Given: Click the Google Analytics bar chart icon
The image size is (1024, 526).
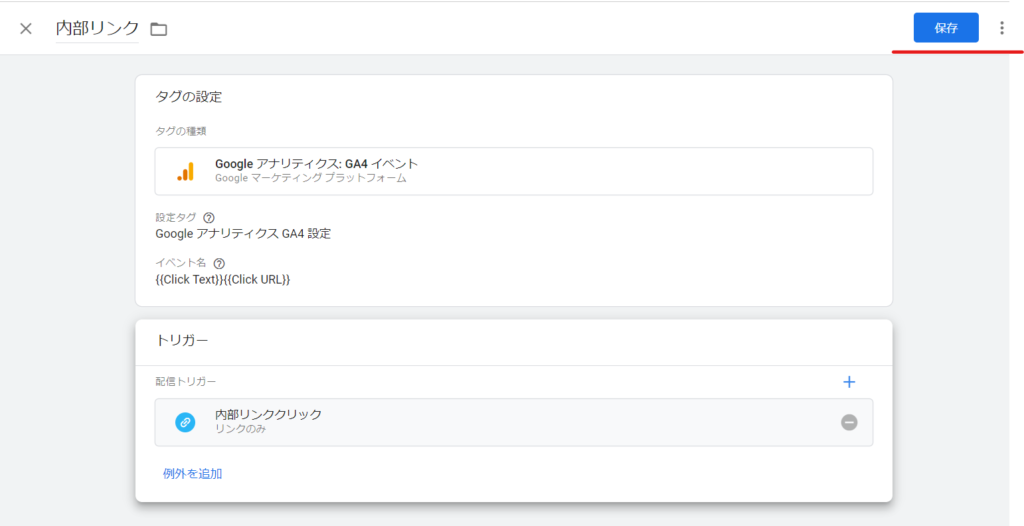Looking at the screenshot, I should point(185,171).
